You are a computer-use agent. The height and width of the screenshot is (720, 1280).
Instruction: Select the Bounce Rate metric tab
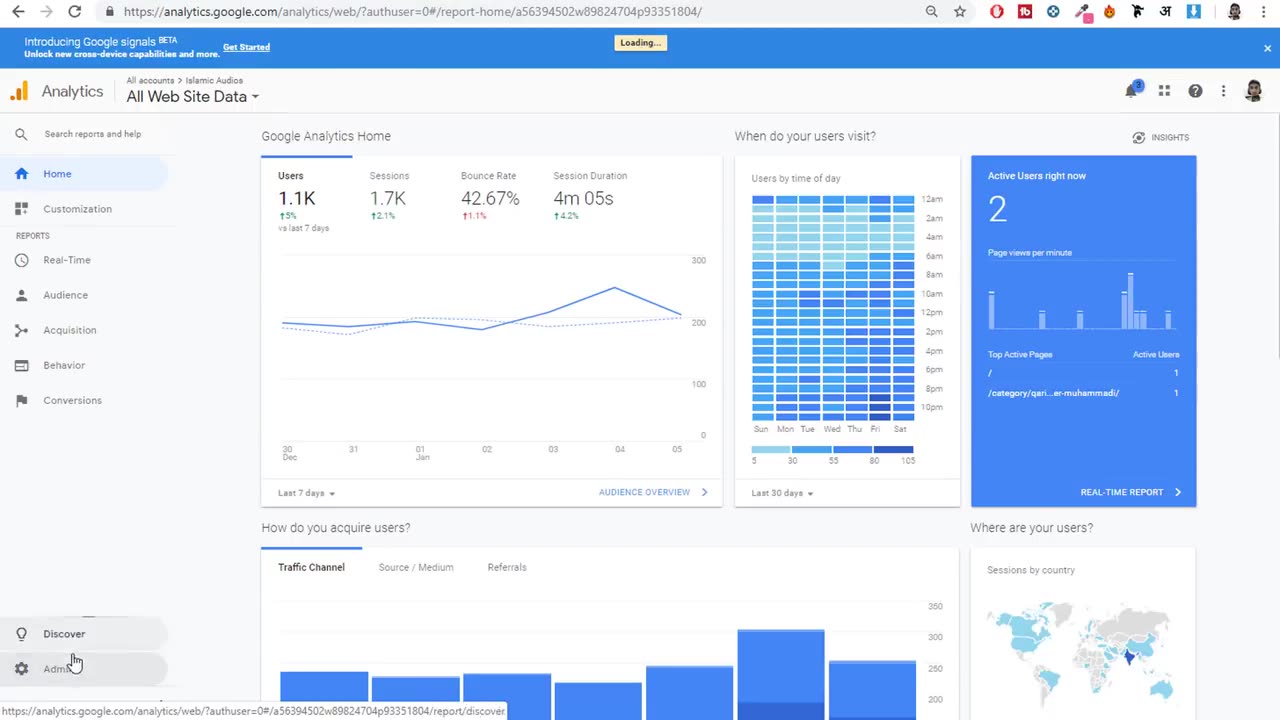490,196
